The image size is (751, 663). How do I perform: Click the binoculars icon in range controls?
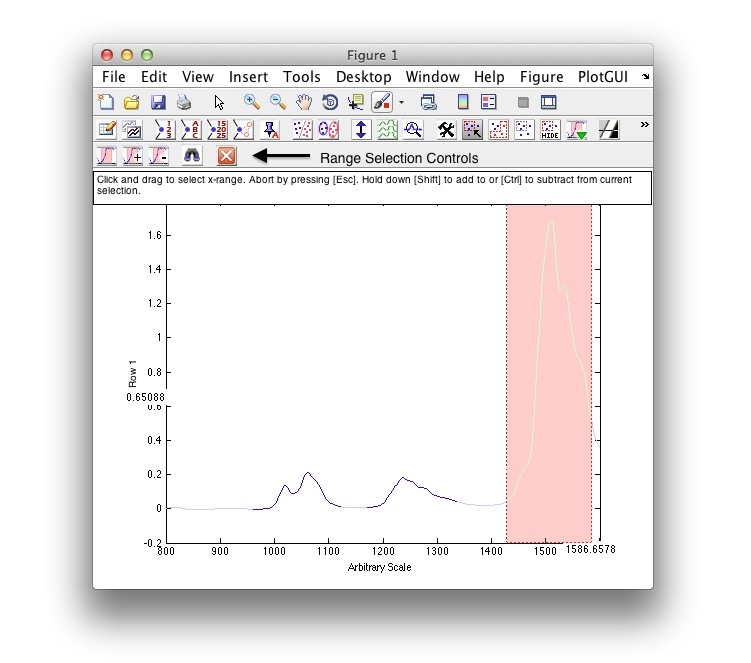pyautogui.click(x=193, y=156)
